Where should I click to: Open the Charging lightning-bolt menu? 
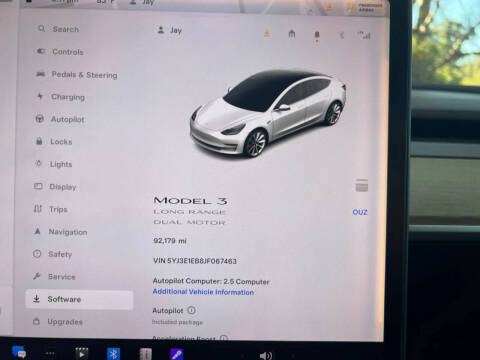61,97
